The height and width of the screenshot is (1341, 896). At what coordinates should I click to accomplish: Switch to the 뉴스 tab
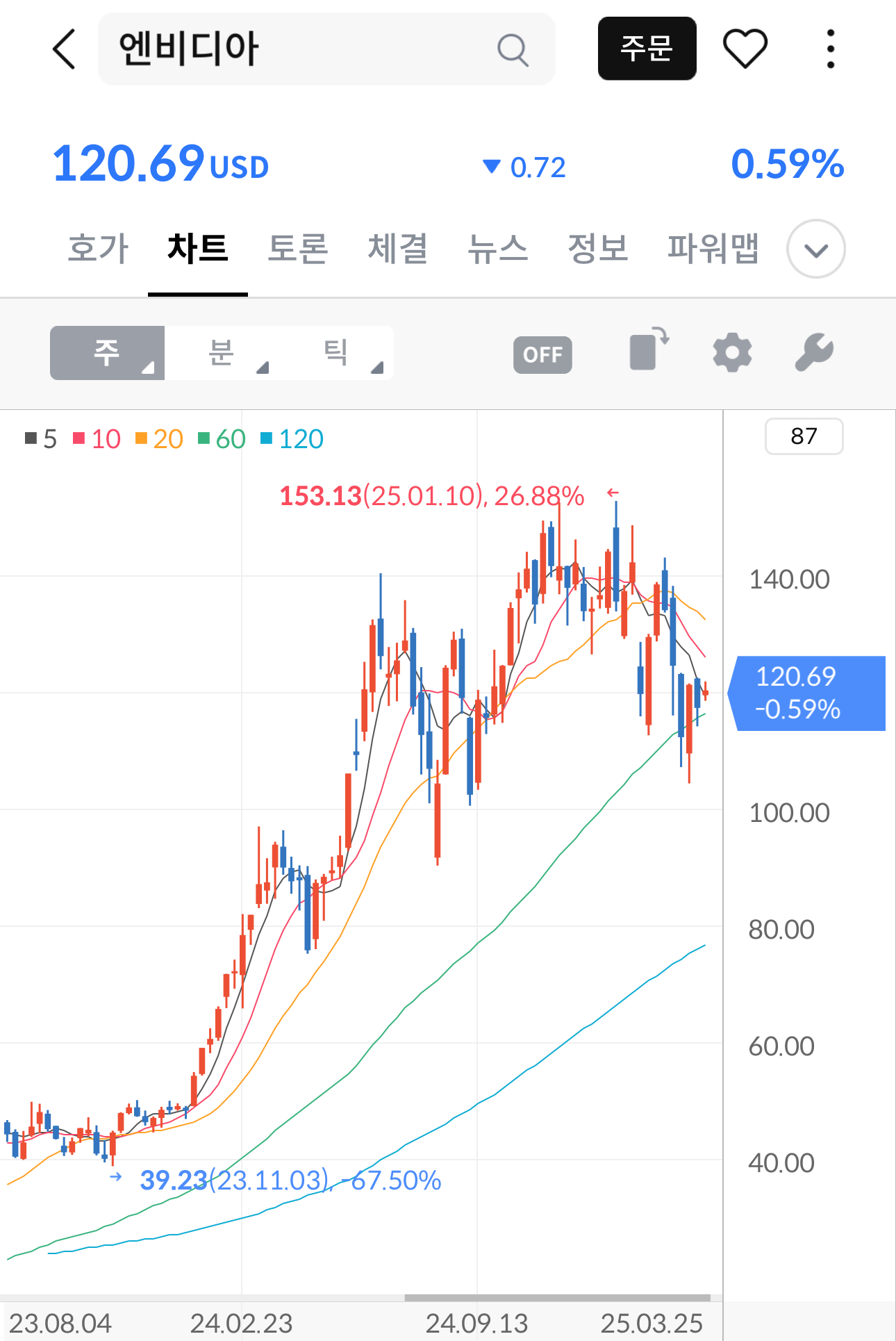497,249
